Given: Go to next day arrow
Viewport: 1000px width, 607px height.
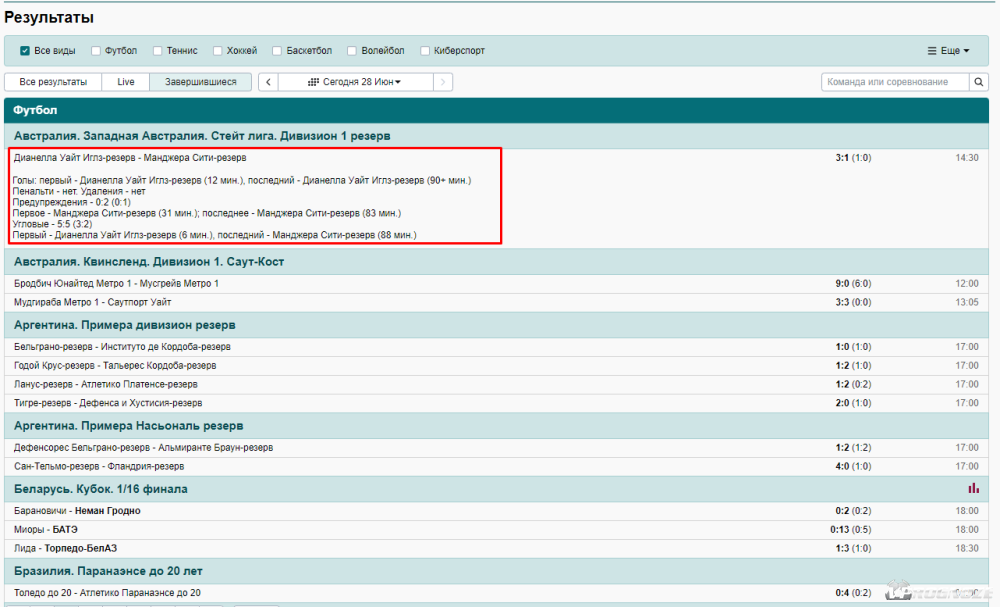Looking at the screenshot, I should coord(443,82).
